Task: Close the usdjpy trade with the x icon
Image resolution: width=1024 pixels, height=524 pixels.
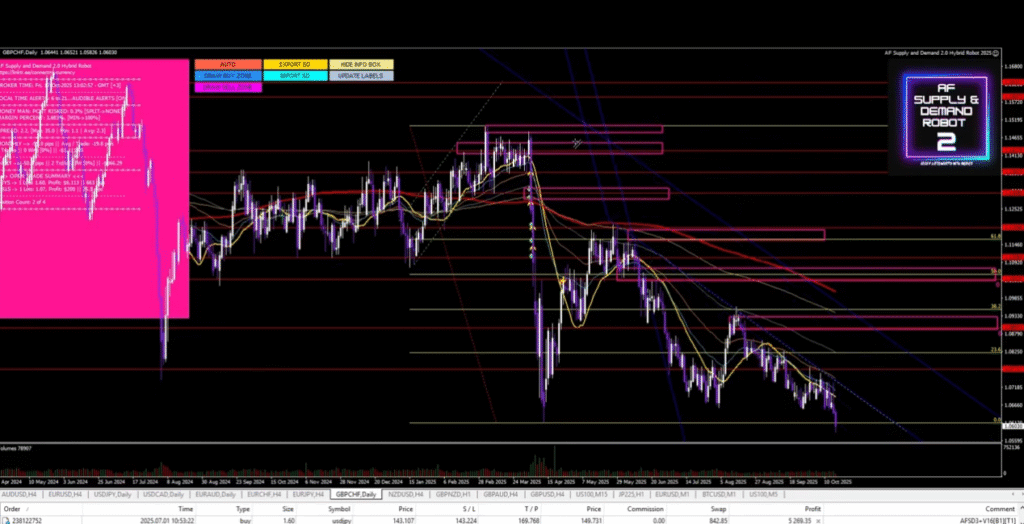Action: 819,521
